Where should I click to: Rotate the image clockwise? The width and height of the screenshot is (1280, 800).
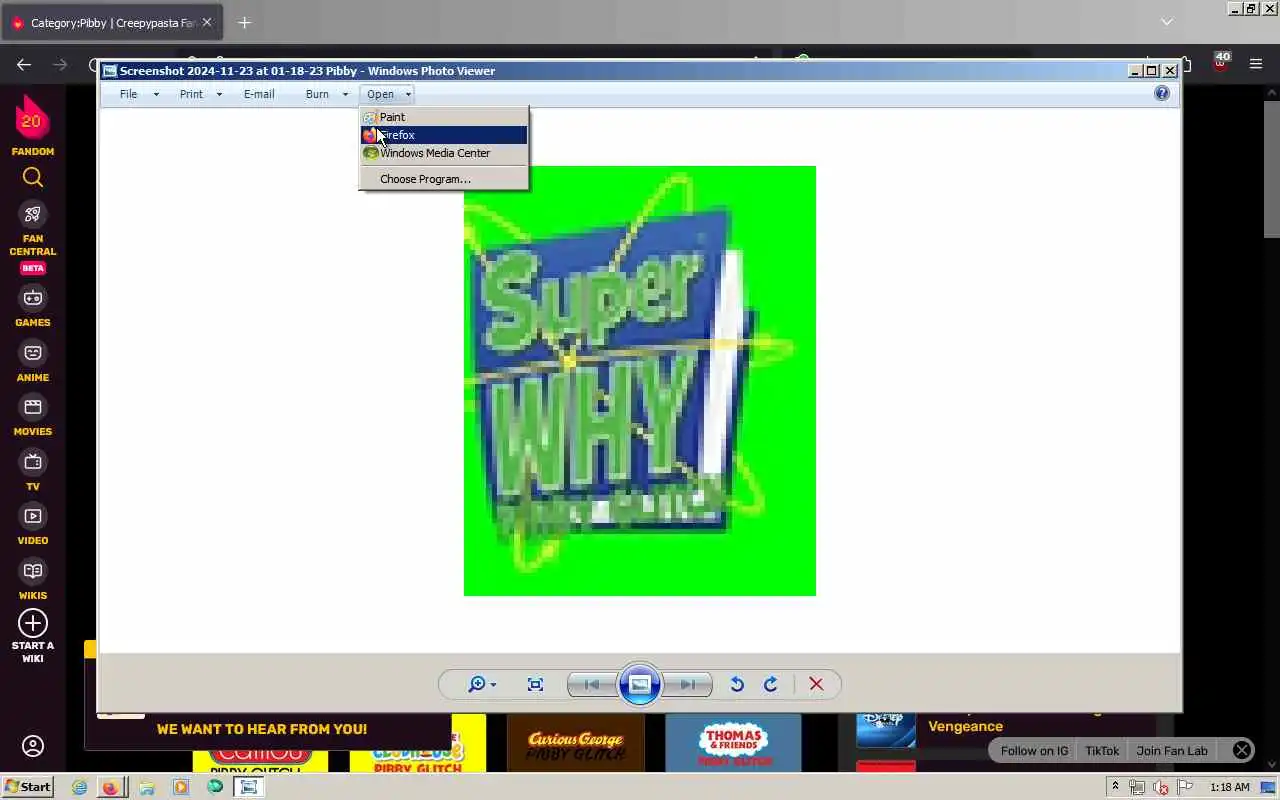(771, 684)
